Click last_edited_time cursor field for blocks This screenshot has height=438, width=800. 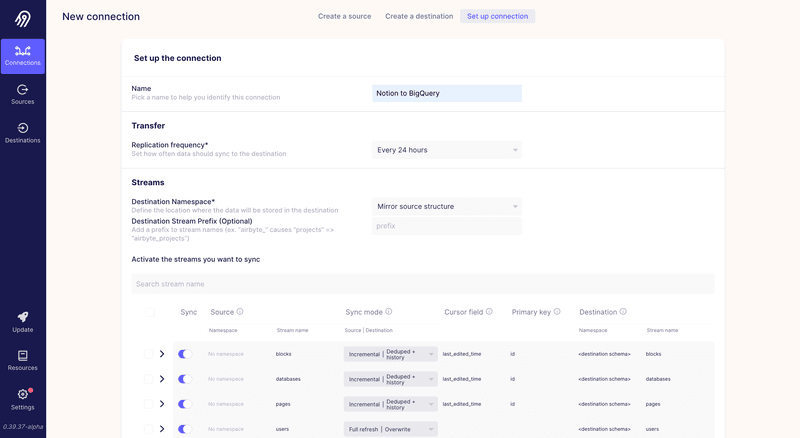[x=462, y=354]
